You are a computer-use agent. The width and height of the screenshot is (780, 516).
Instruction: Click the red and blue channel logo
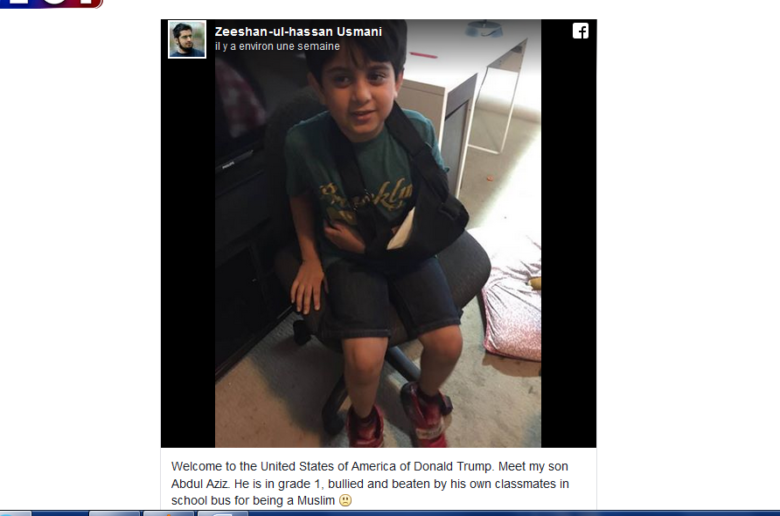tap(51, 3)
